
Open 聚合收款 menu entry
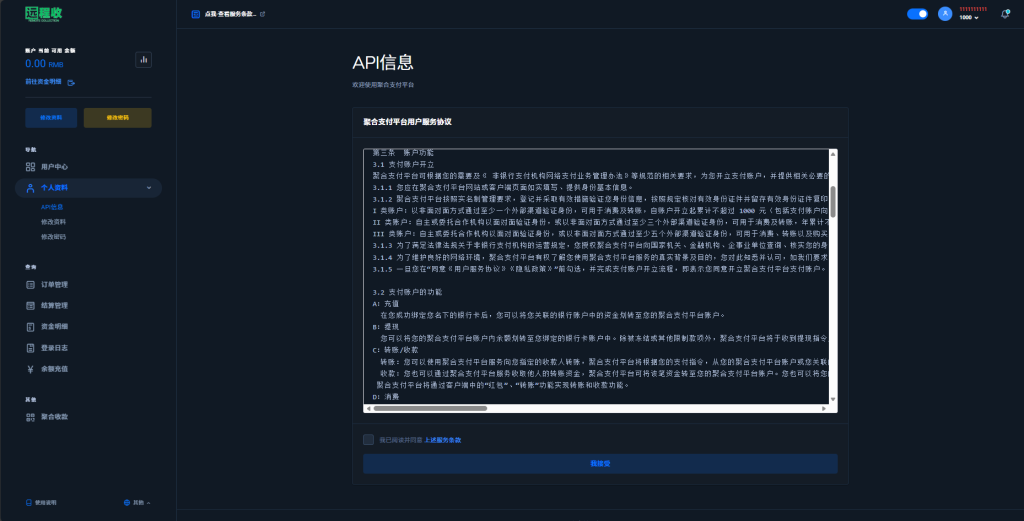tap(54, 417)
